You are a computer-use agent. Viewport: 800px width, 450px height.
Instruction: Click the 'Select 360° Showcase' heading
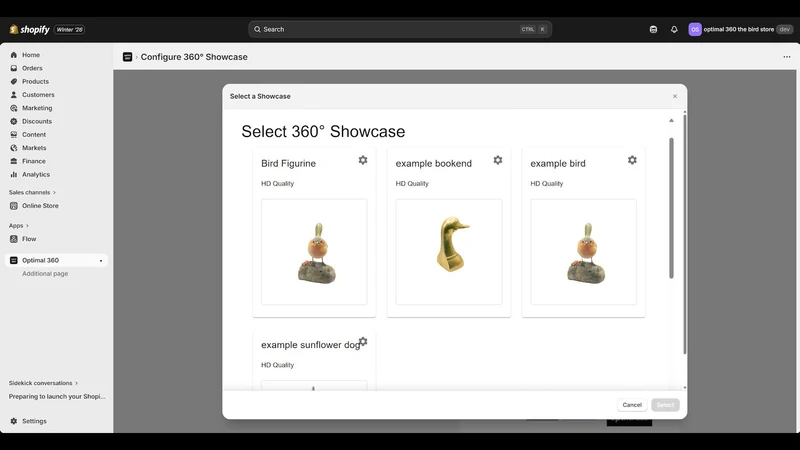[x=323, y=132]
